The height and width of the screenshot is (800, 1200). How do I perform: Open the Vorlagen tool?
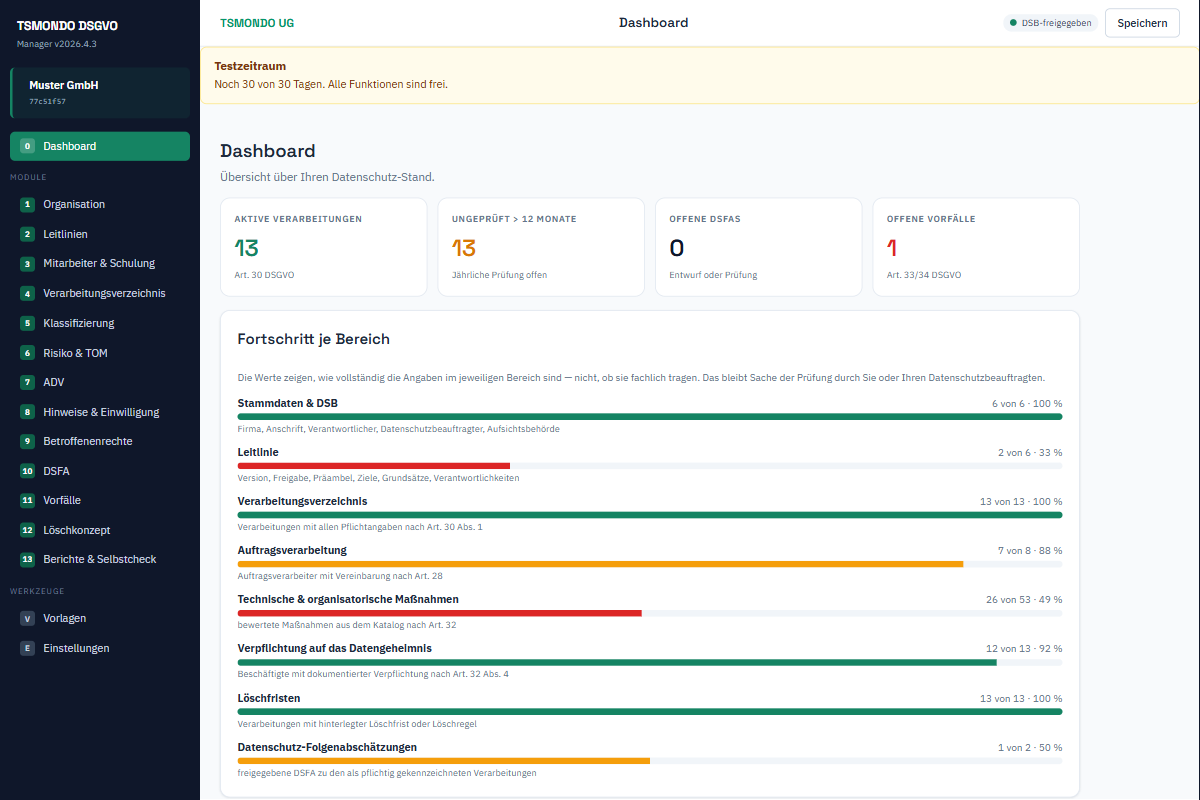click(100, 618)
